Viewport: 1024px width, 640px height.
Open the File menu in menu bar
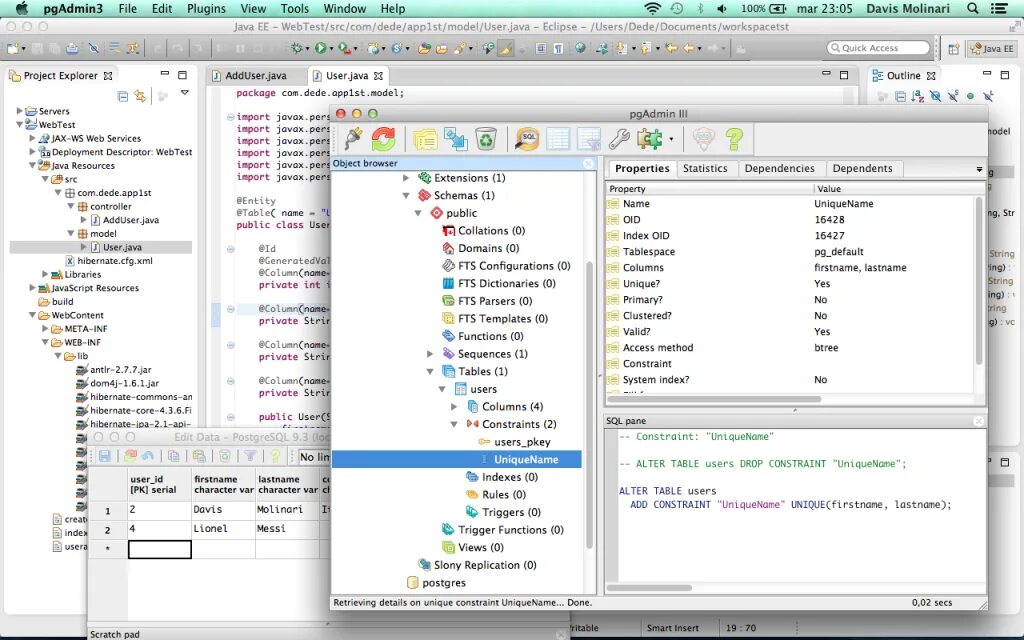point(127,8)
